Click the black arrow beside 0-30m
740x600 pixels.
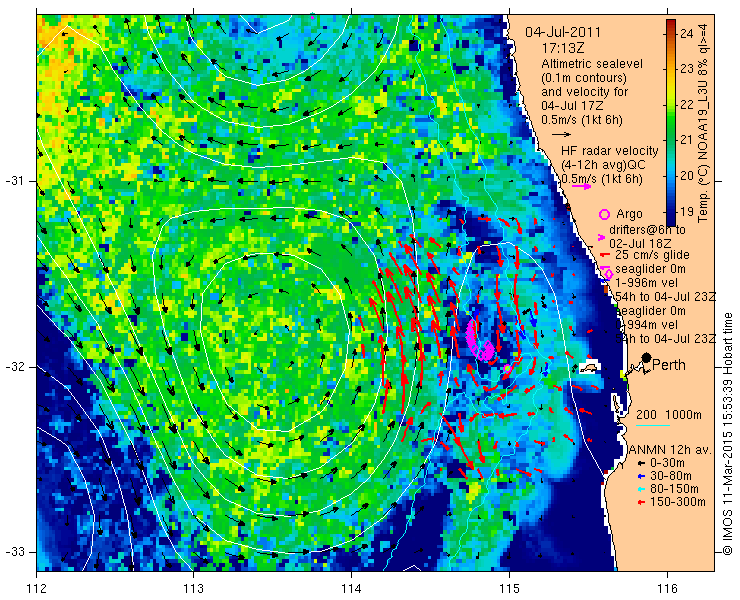(x=641, y=464)
